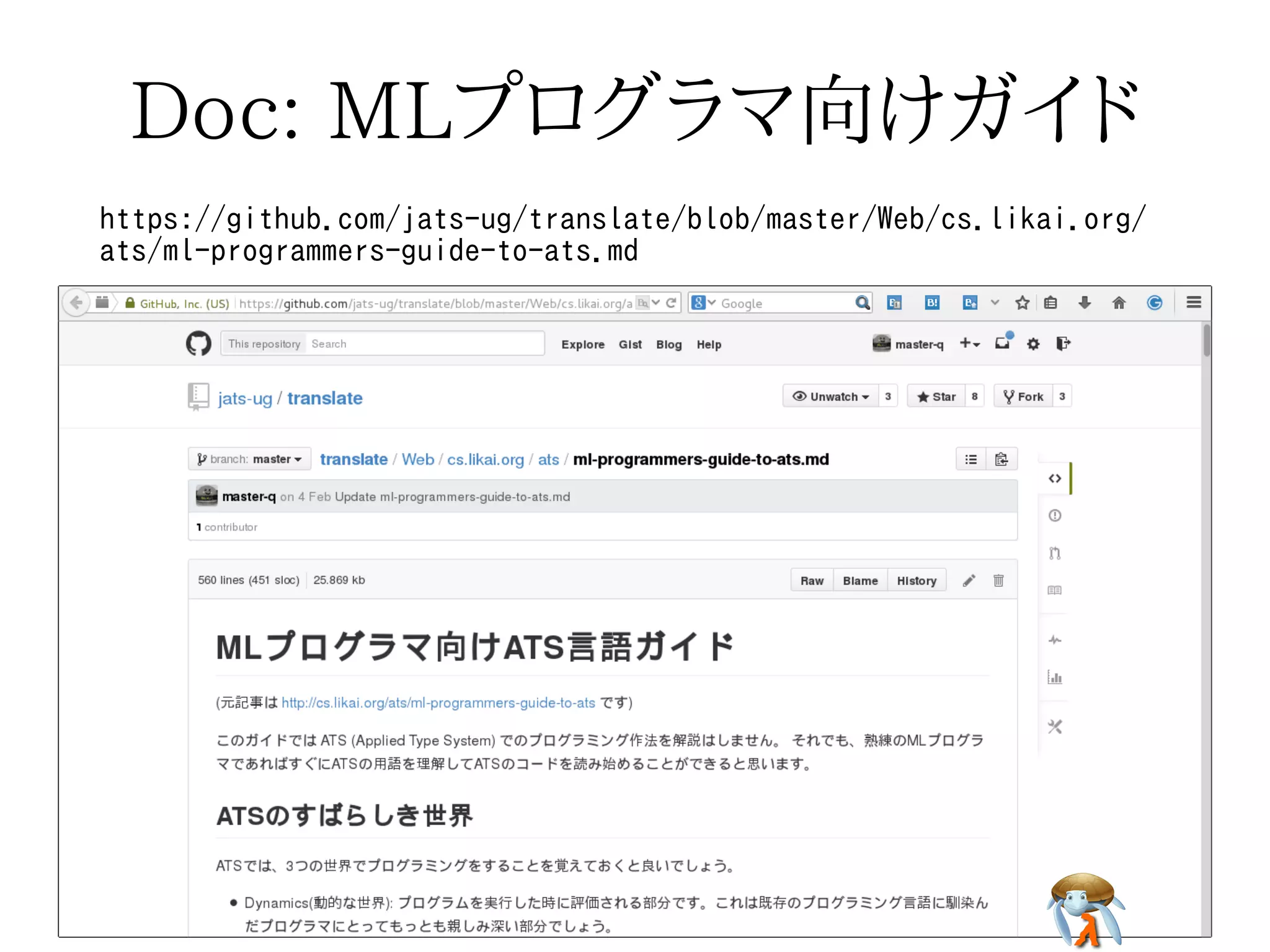Click the stargazers count 8
Screen dimensions: 1270x952
[x=974, y=397]
